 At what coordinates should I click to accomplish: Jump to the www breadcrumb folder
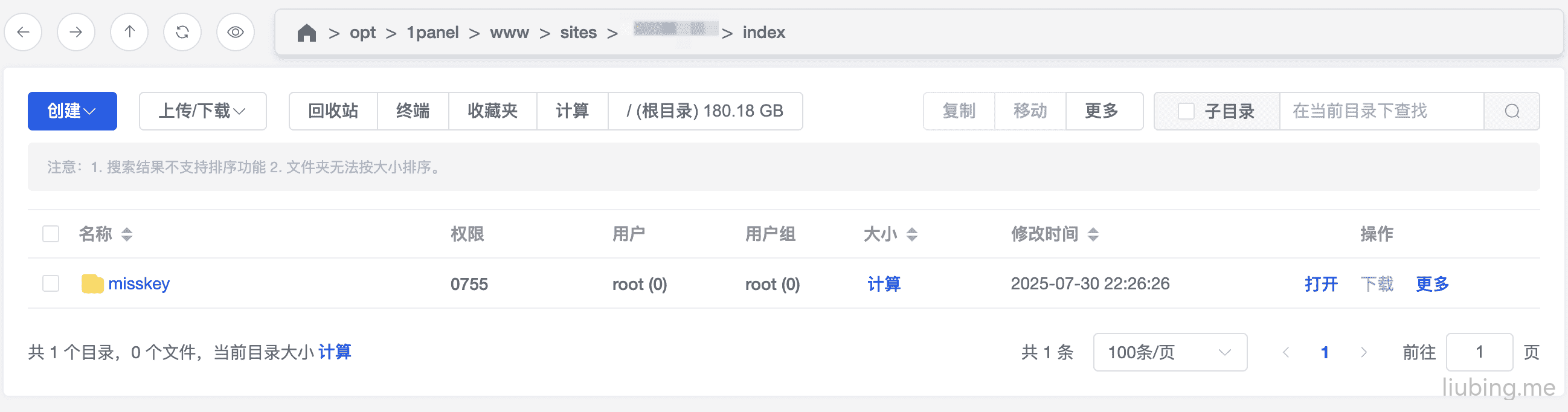coord(509,33)
